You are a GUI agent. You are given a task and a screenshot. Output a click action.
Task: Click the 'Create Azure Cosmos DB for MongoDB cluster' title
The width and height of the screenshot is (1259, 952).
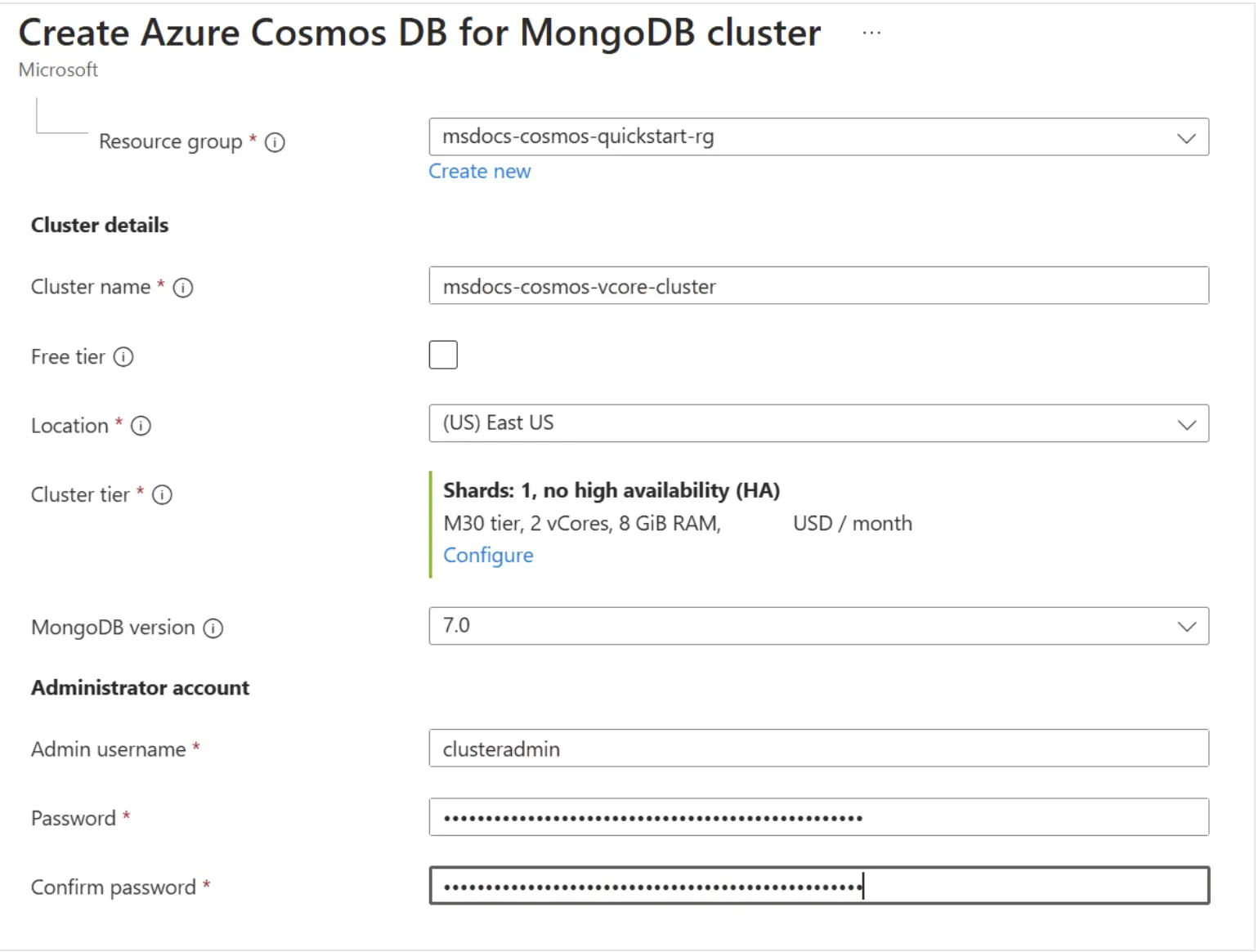point(419,33)
